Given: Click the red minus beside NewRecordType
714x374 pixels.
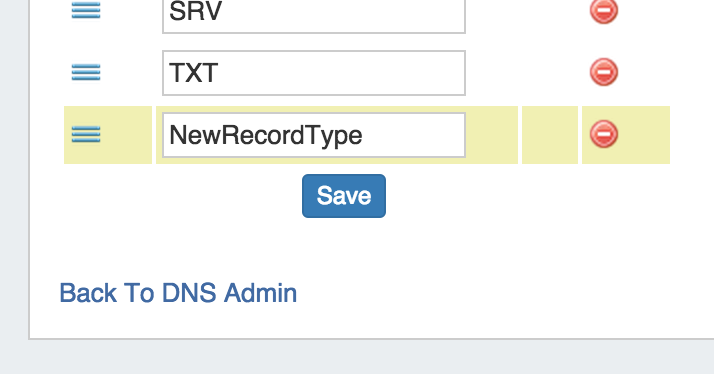Looking at the screenshot, I should pos(604,134).
